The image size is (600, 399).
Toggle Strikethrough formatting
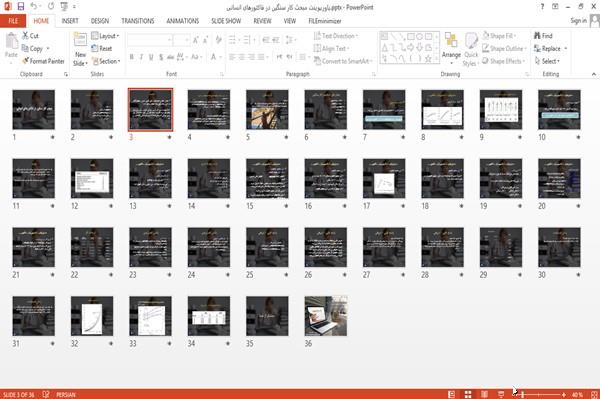coord(171,57)
